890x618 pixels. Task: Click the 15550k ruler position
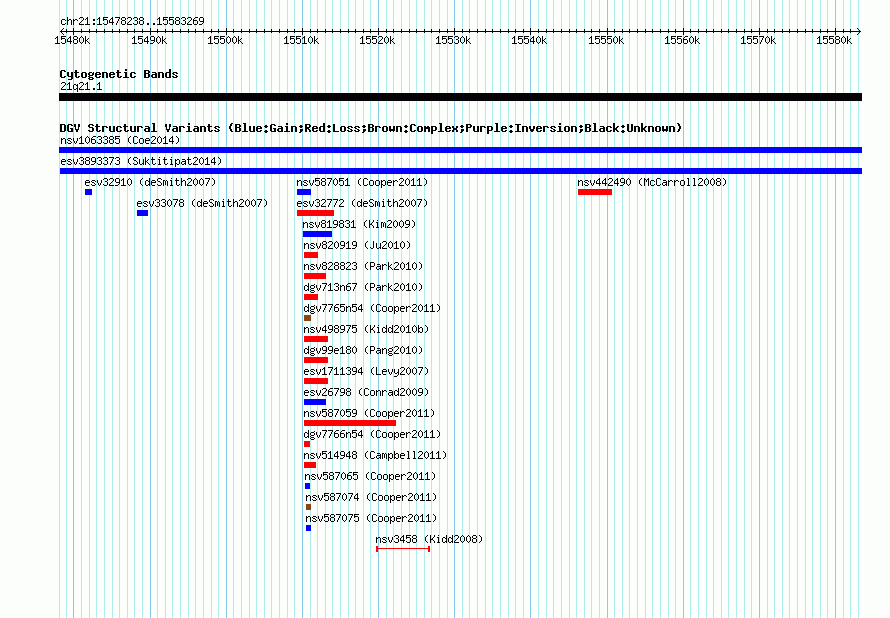606,40
